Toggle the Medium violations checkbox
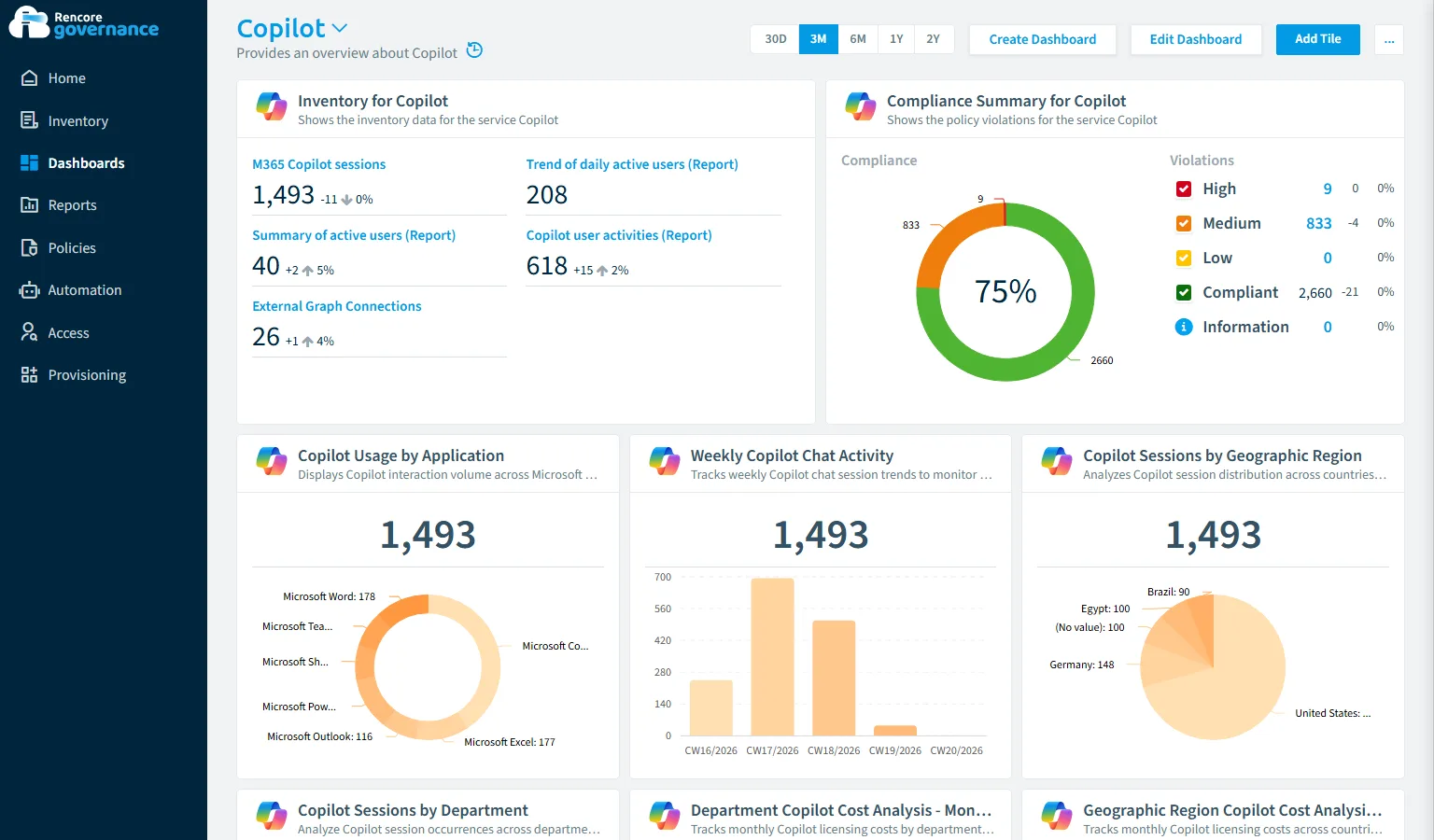 click(x=1184, y=223)
